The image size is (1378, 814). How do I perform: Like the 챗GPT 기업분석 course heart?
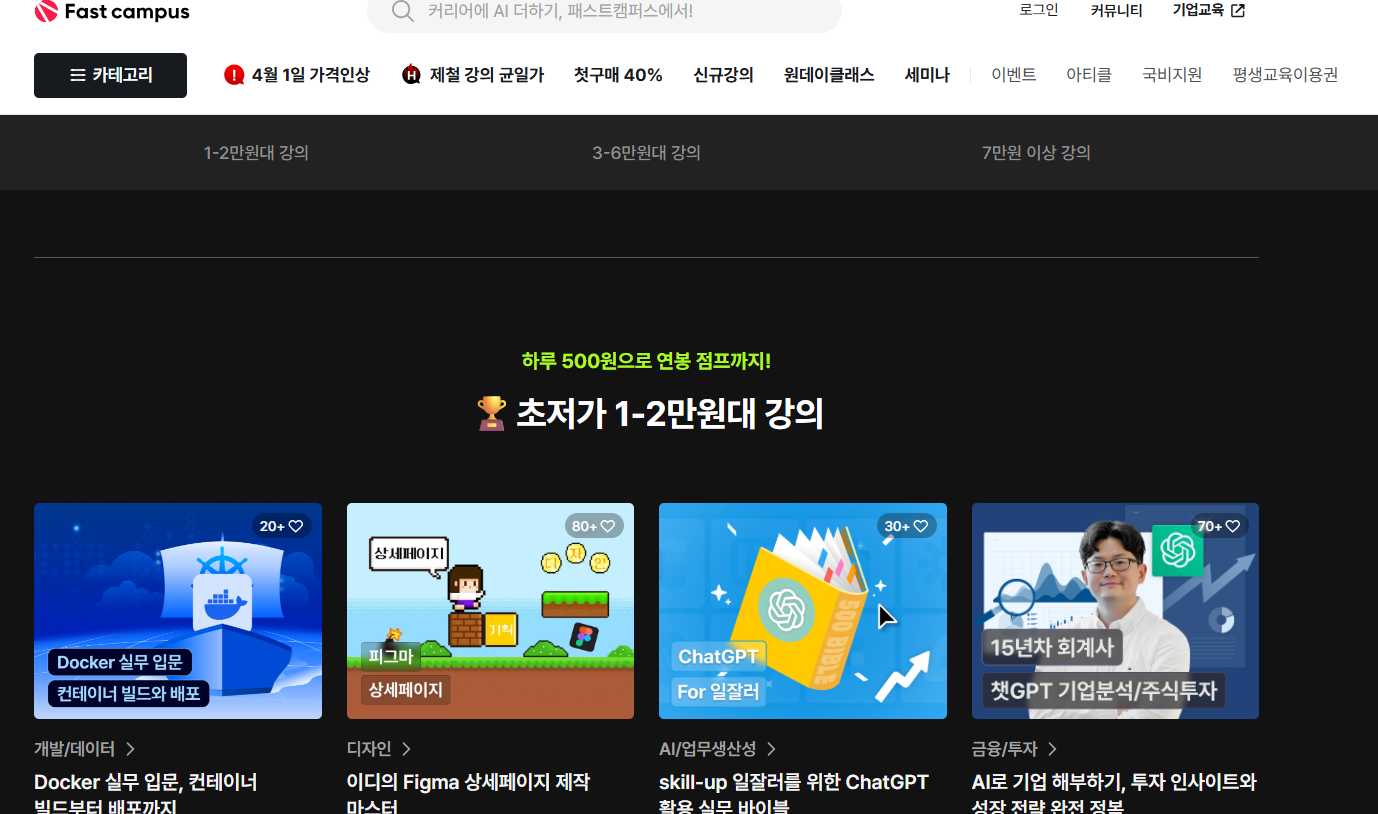pos(1233,526)
